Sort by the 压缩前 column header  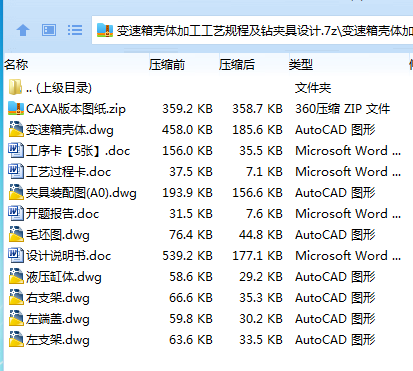[167, 64]
